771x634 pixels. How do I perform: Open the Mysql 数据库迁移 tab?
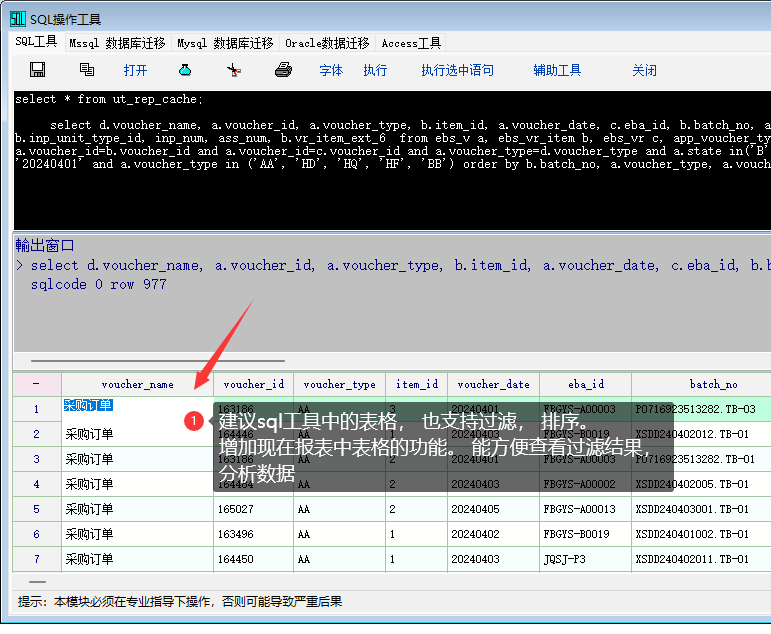pyautogui.click(x=225, y=43)
